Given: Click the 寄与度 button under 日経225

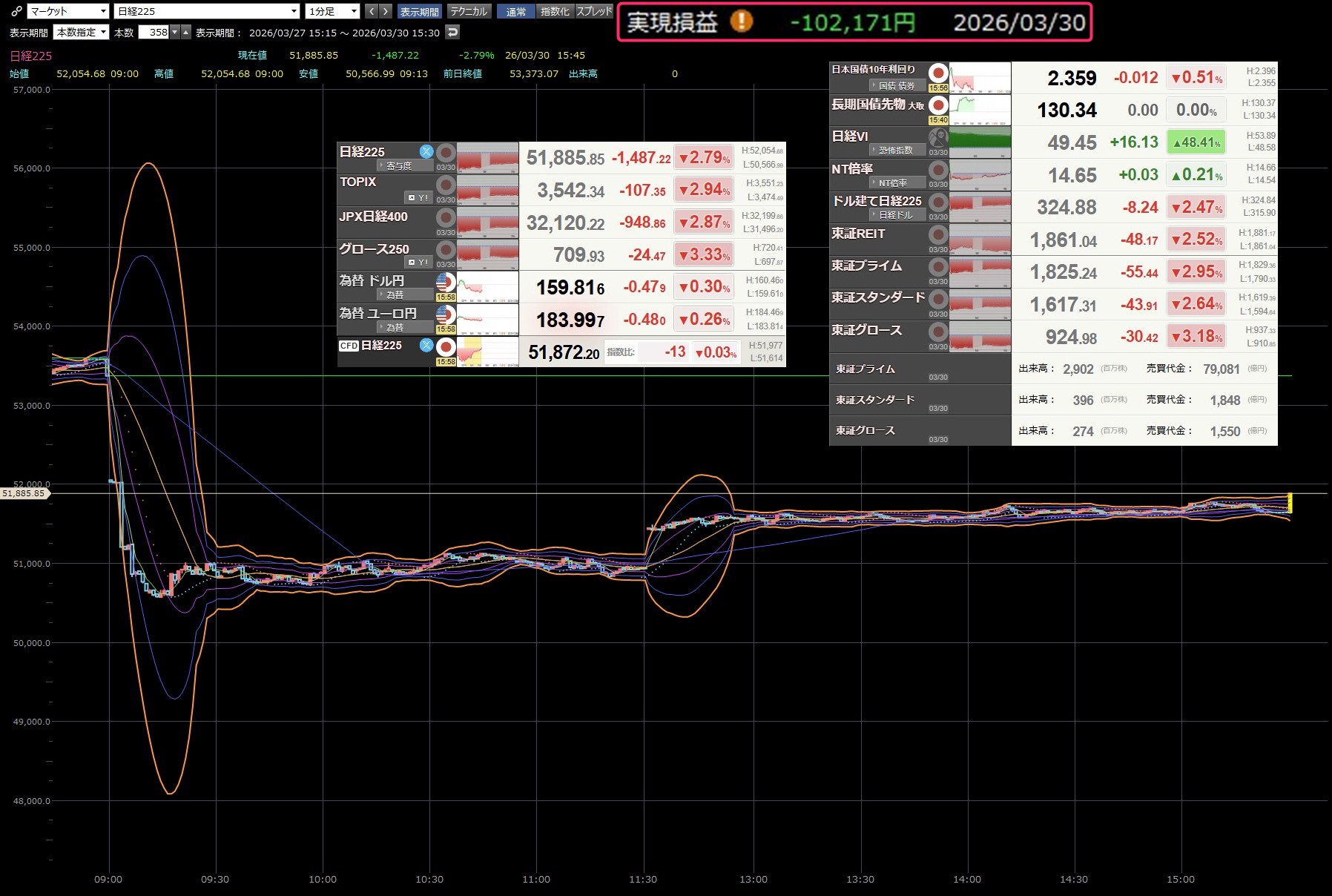Looking at the screenshot, I should (399, 165).
